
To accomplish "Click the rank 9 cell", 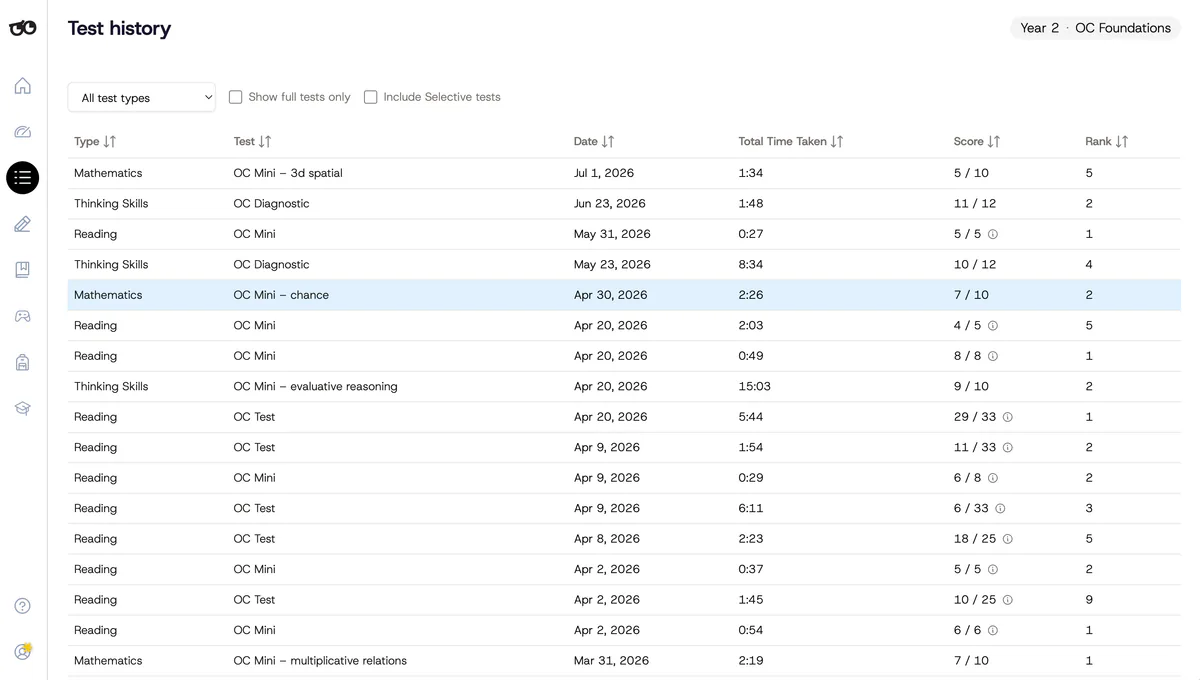I will (x=1089, y=600).
